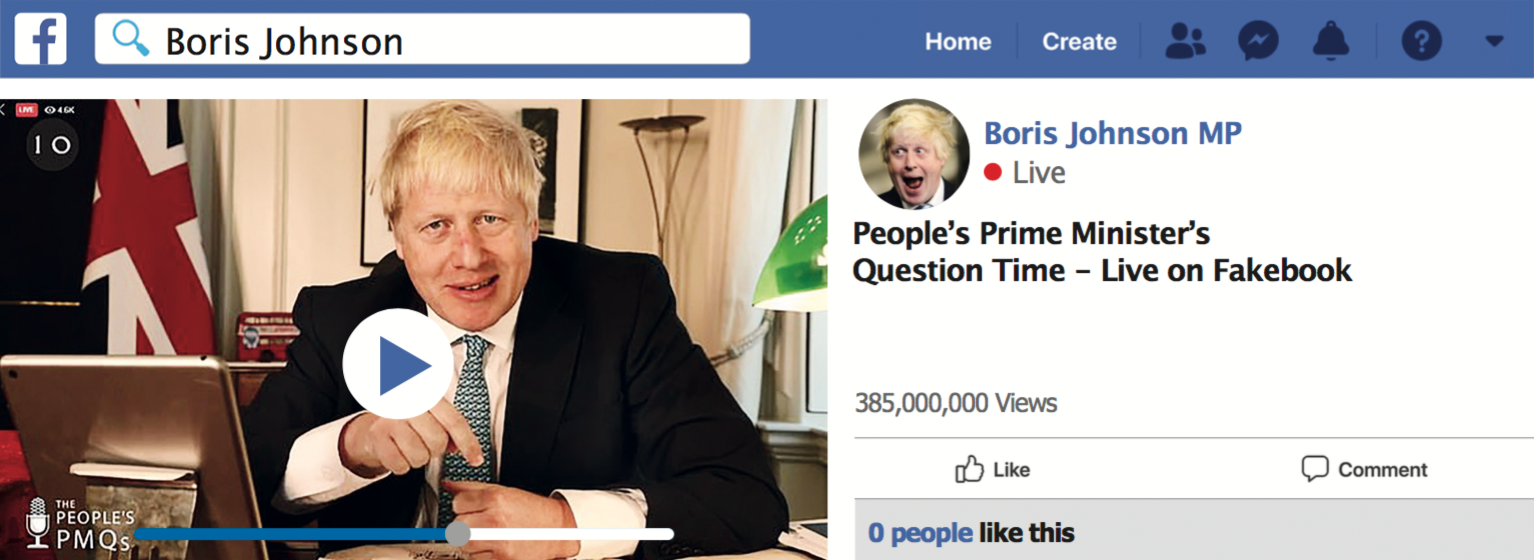The height and width of the screenshot is (560, 1534).
Task: Open the friend requests icon
Action: (x=1186, y=41)
